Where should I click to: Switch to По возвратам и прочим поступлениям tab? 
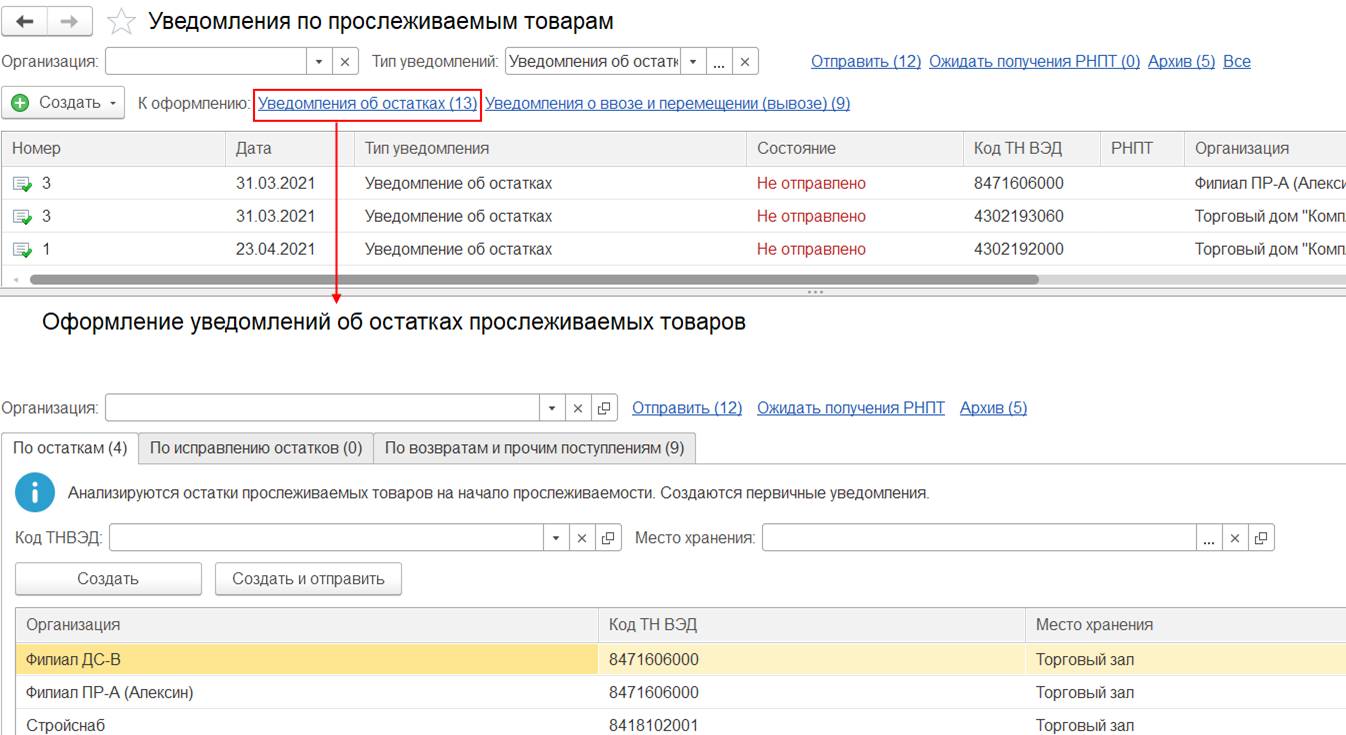[x=534, y=448]
